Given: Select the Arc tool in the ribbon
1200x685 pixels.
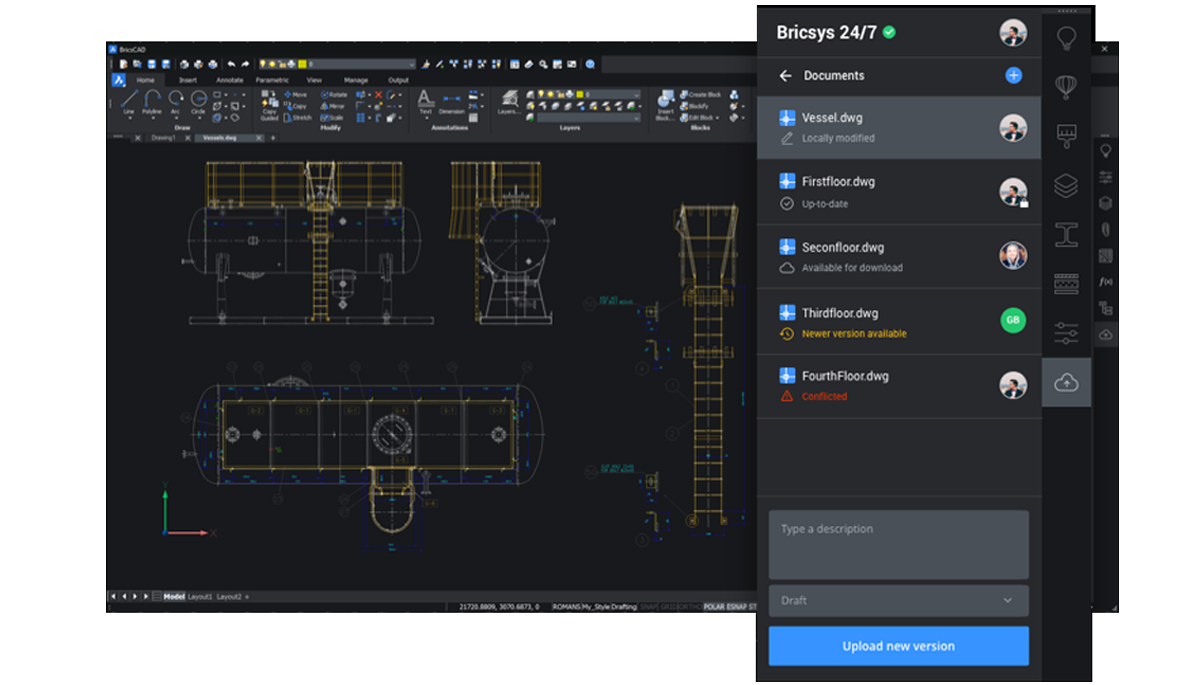Looking at the screenshot, I should tap(176, 103).
